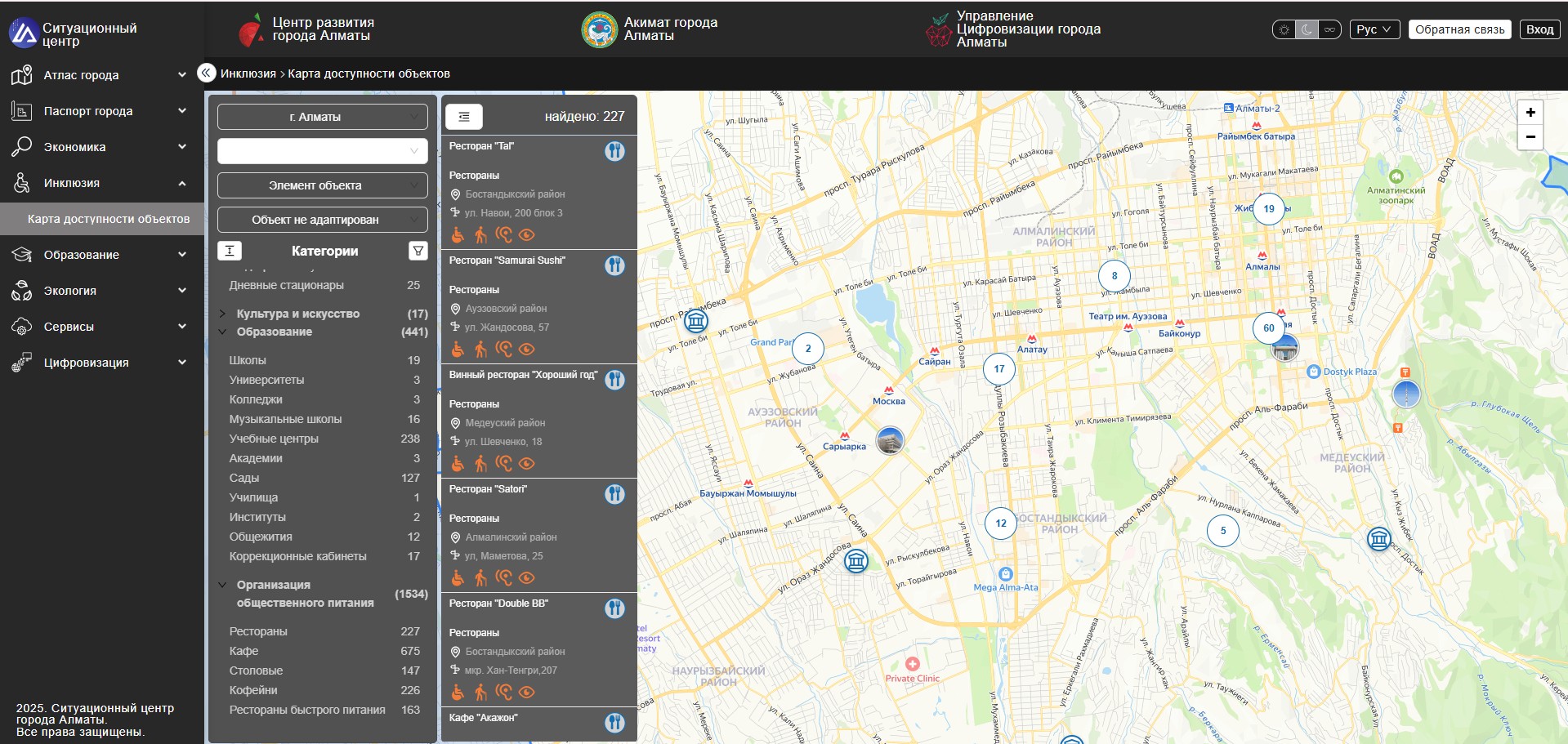The width and height of the screenshot is (1568, 744).
Task: Click the Вход login button
Action: pos(1539,29)
